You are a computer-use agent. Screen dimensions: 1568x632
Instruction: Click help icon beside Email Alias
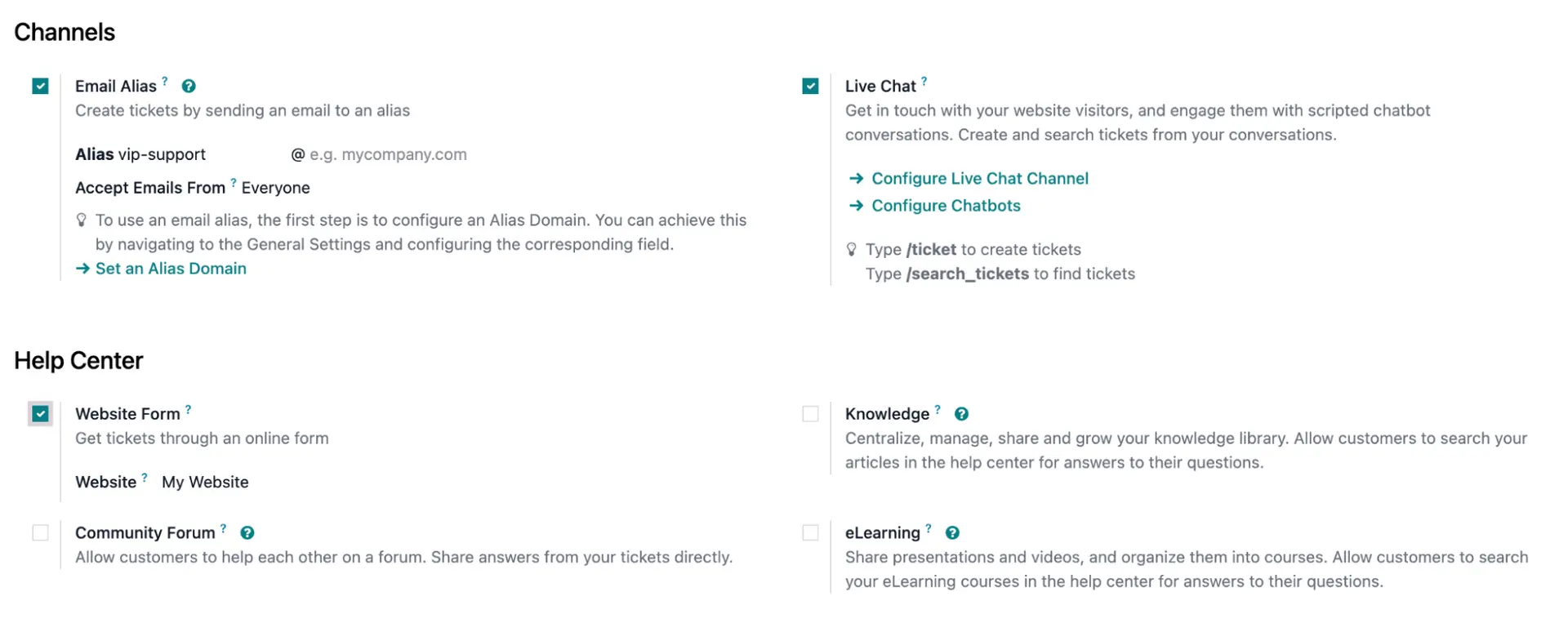point(189,87)
